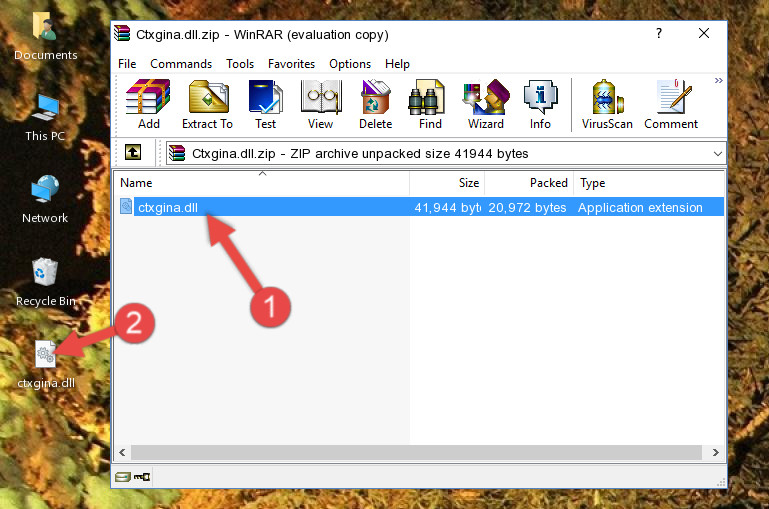Show archive Info
769x509 pixels.
(540, 104)
